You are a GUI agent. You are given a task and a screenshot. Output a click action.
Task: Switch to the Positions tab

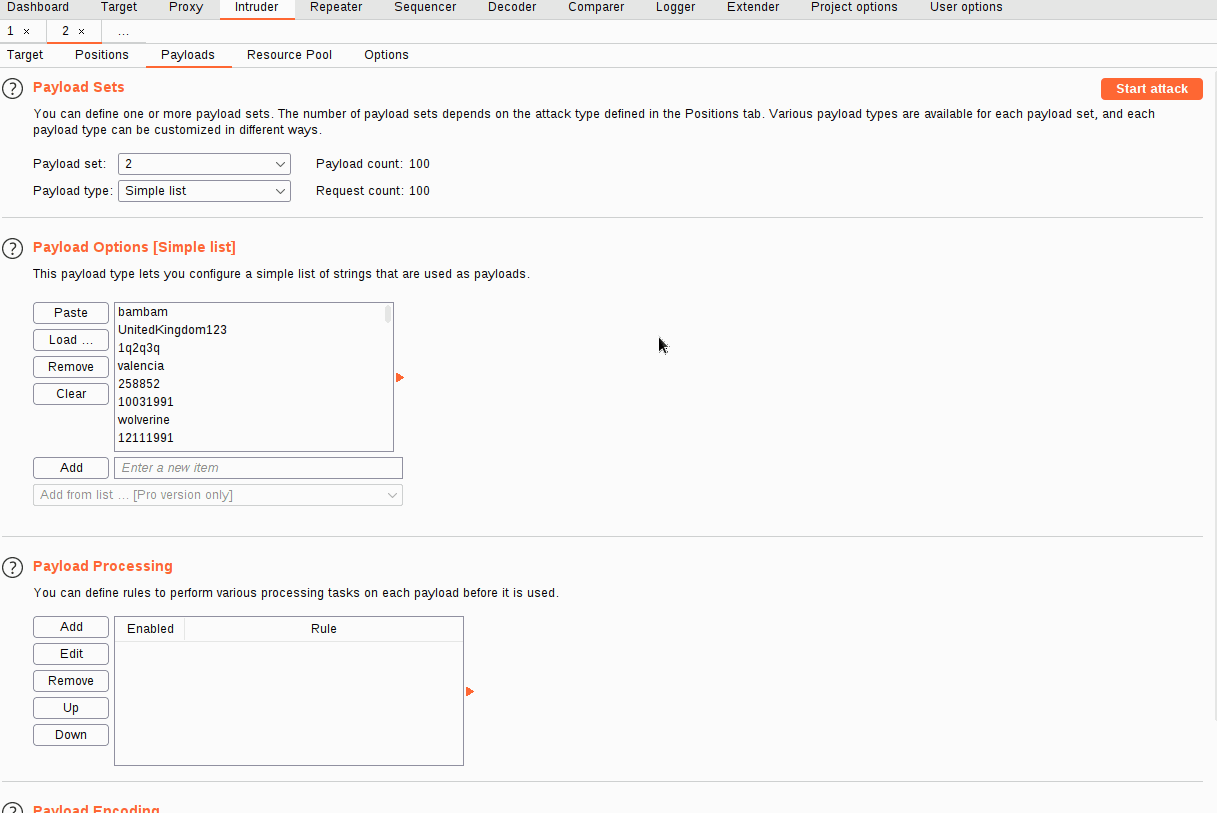tap(102, 55)
